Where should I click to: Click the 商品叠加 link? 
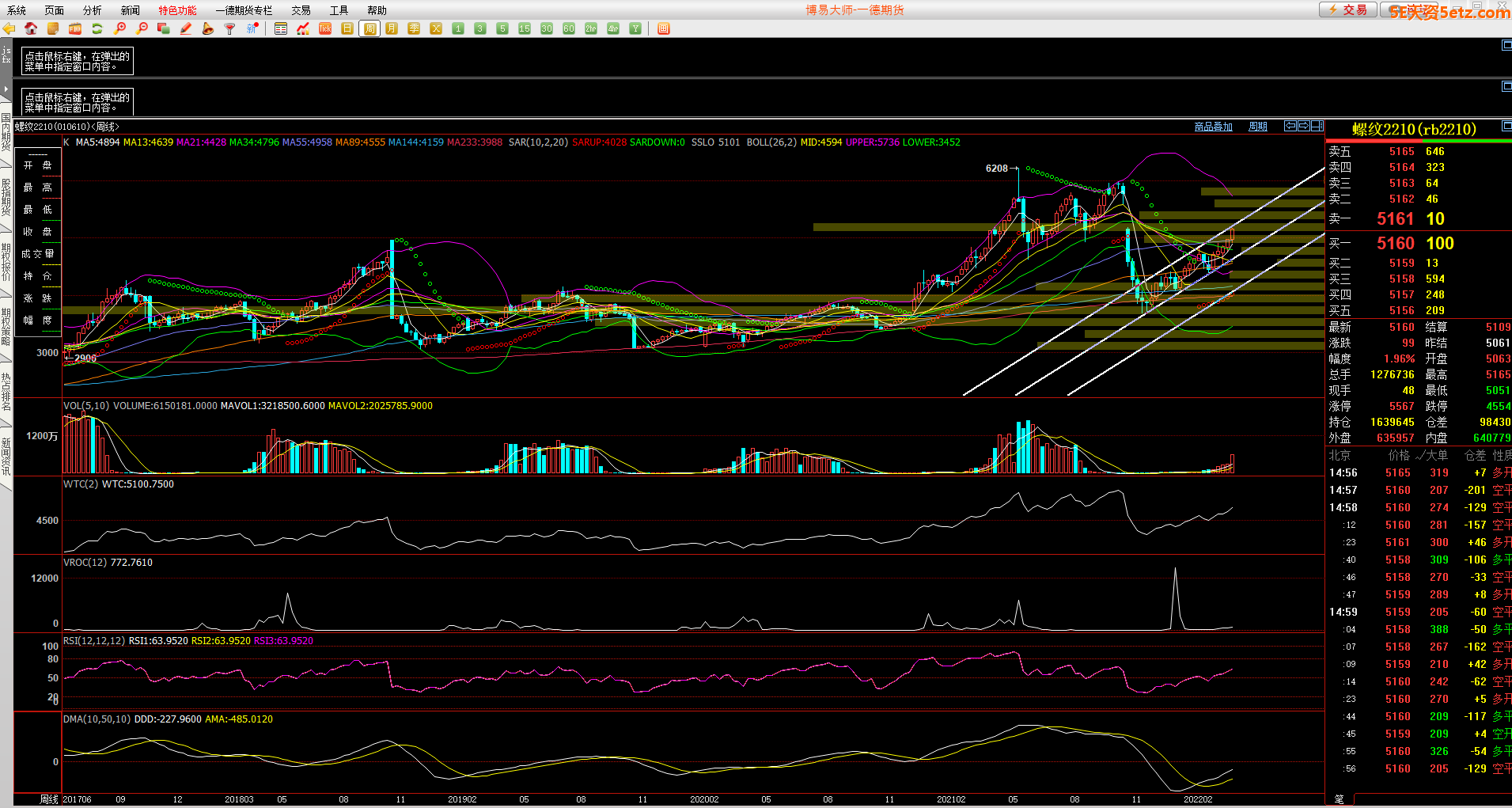[x=1214, y=127]
